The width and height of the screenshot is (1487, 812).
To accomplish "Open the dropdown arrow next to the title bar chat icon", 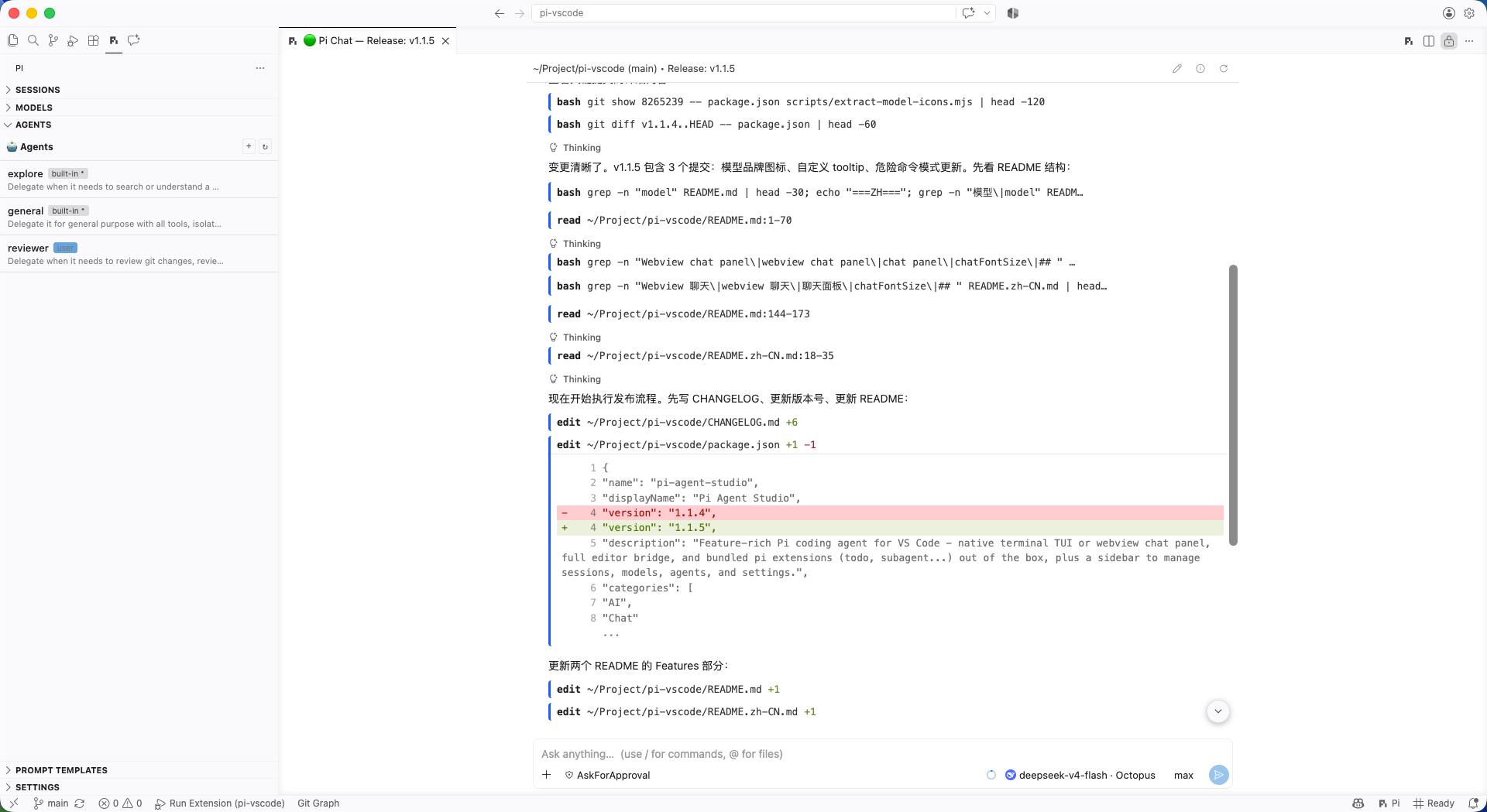I will pyautogui.click(x=987, y=13).
